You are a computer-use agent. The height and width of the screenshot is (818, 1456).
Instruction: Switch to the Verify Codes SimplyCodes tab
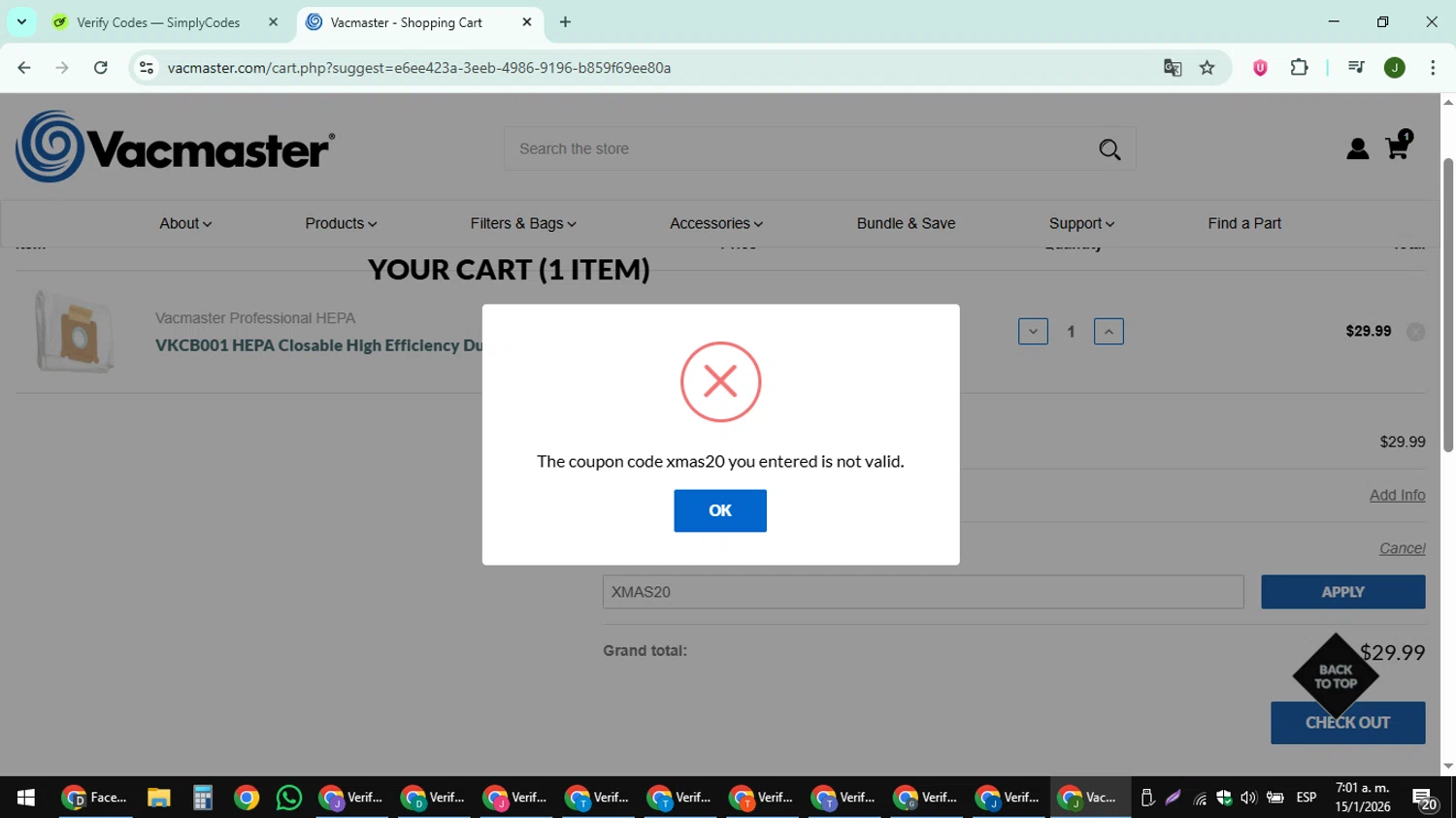coord(159,22)
